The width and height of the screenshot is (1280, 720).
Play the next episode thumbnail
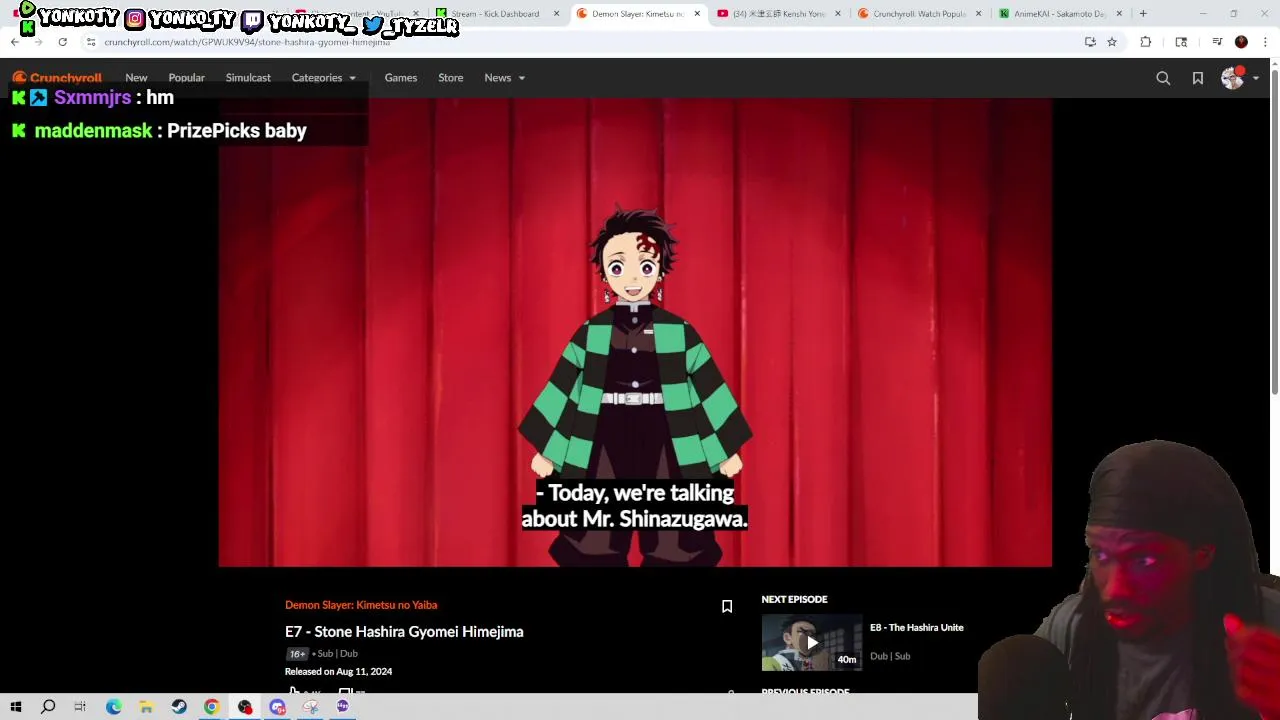811,643
